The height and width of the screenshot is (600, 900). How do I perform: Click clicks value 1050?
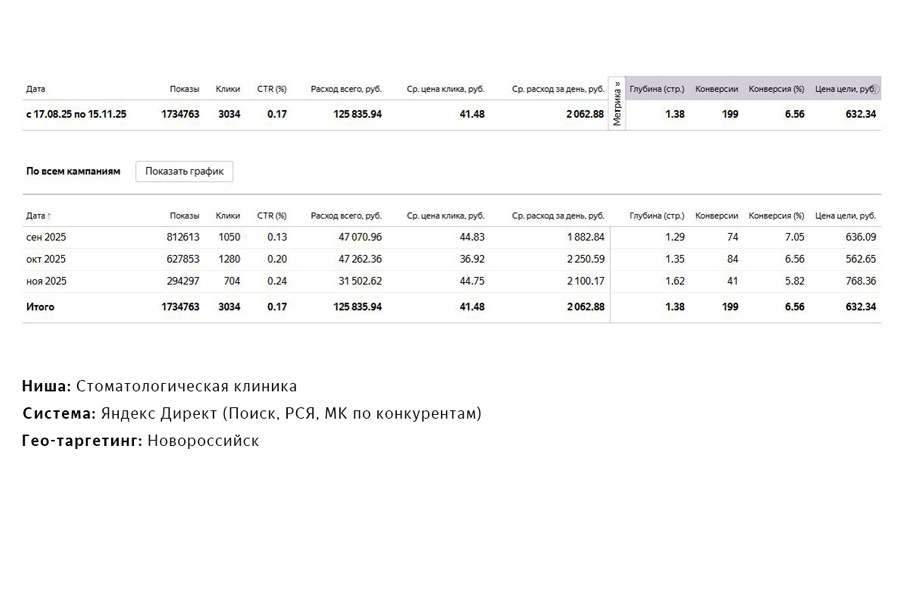229,237
